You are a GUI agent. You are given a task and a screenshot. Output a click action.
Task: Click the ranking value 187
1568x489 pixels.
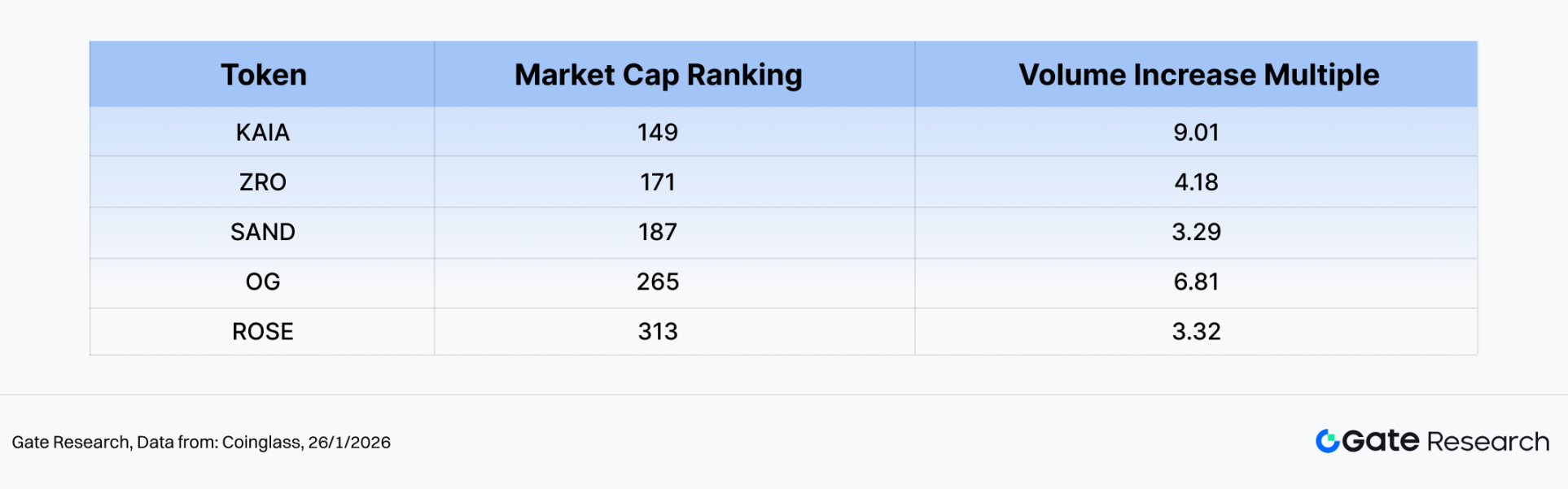click(x=658, y=232)
